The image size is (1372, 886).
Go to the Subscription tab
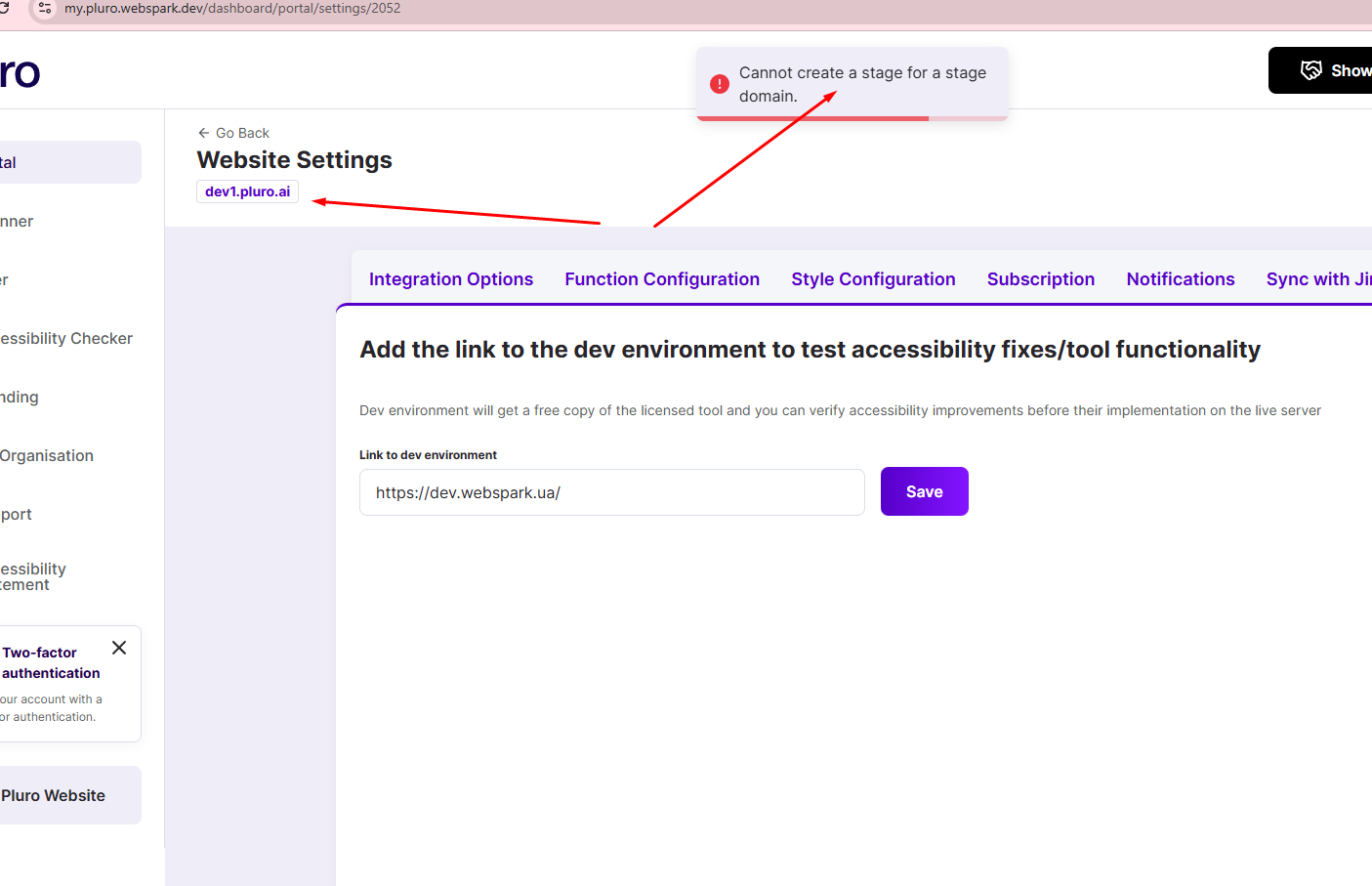(x=1040, y=279)
